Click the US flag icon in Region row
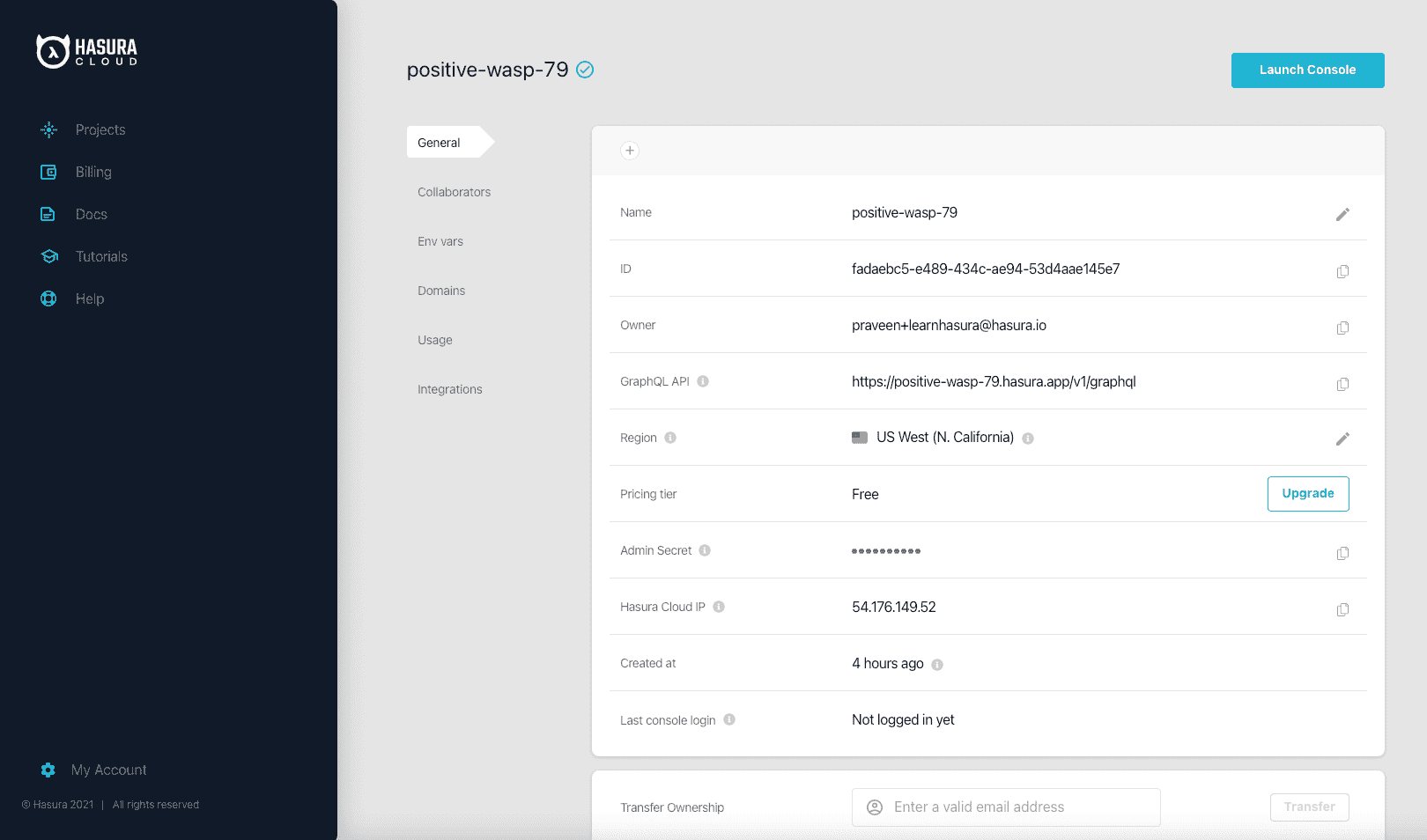 (860, 438)
